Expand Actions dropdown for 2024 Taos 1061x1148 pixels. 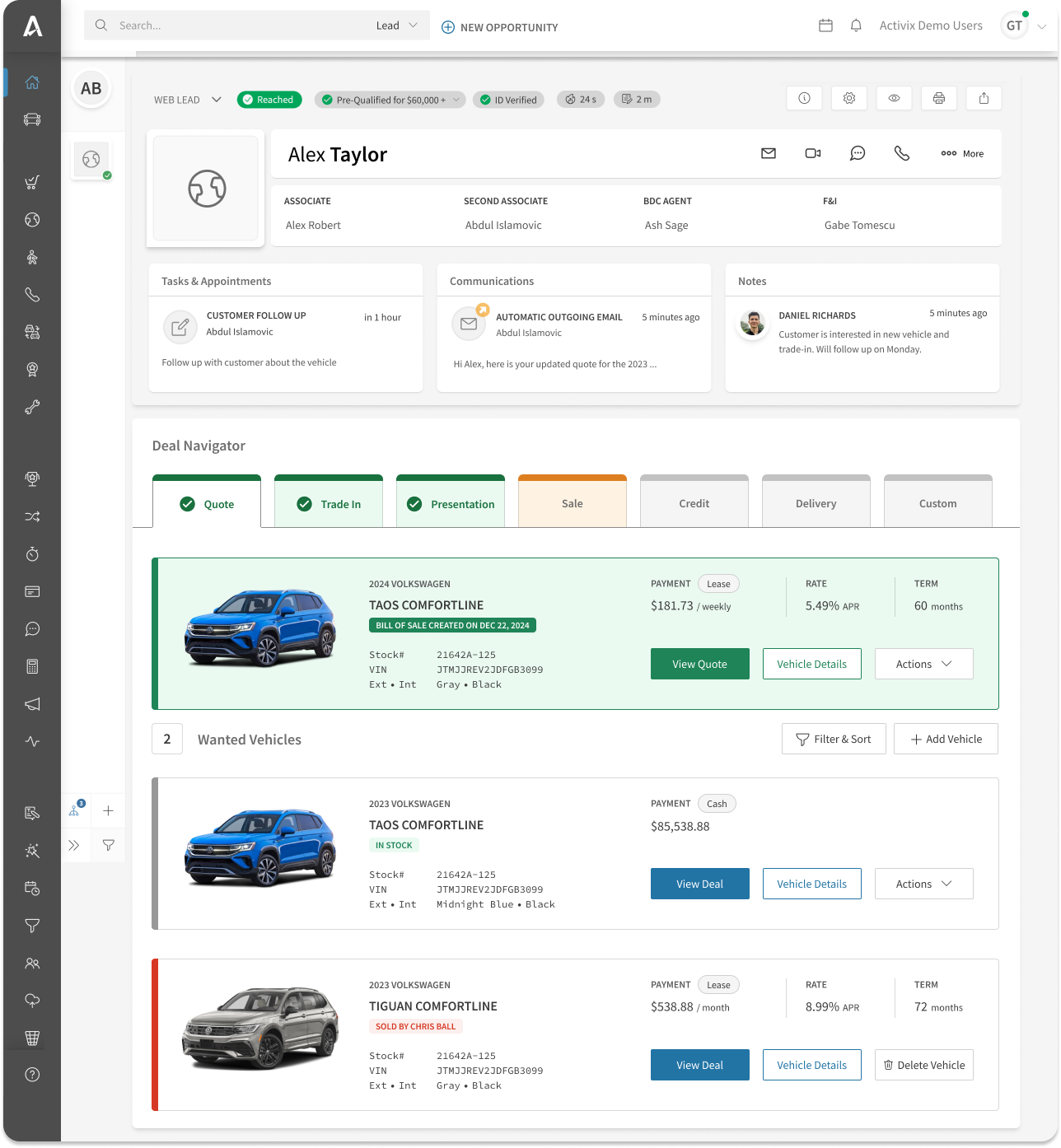923,664
